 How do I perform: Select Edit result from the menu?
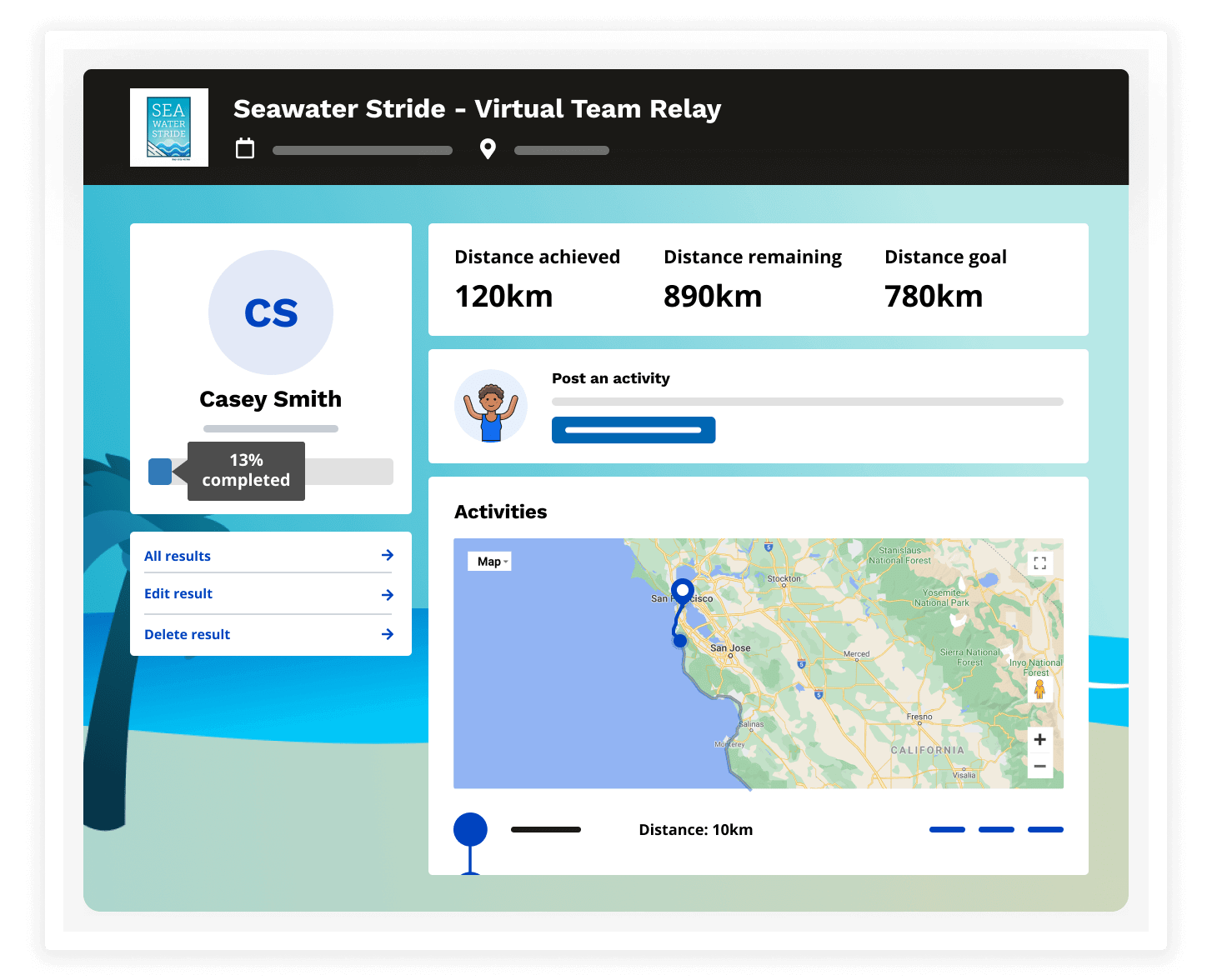(x=178, y=593)
